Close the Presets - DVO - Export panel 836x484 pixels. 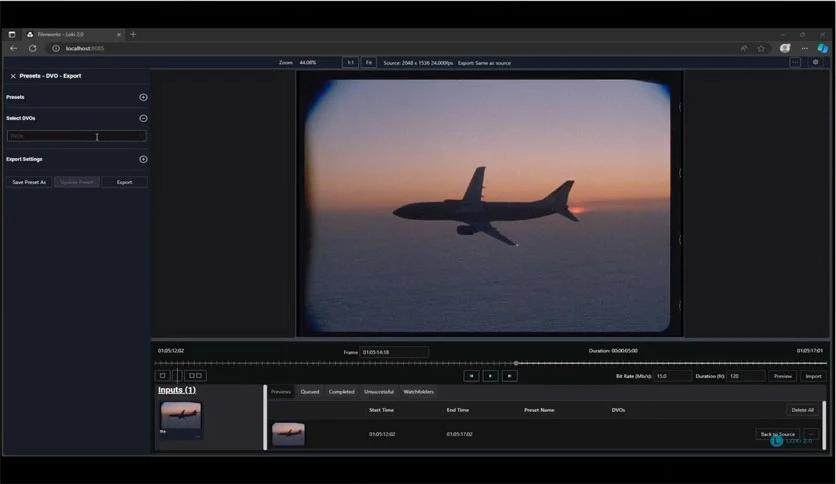[13, 76]
